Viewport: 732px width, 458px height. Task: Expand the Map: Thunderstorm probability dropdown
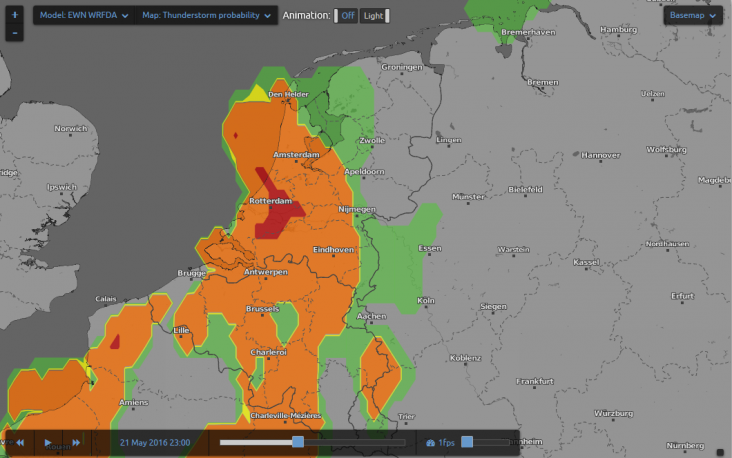206,16
